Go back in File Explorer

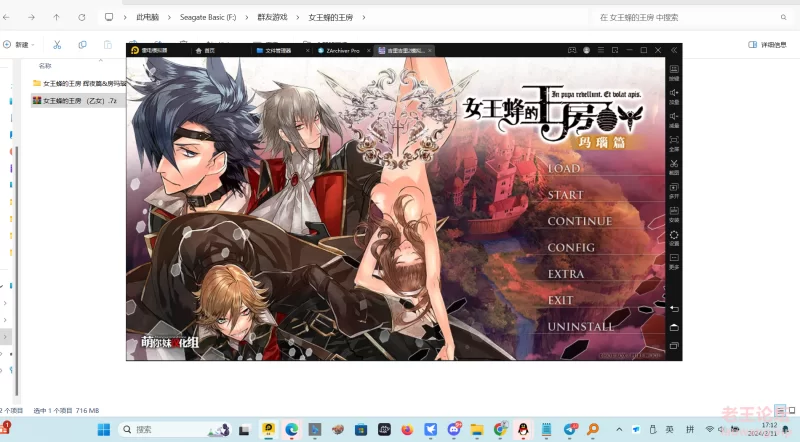tap(6, 17)
